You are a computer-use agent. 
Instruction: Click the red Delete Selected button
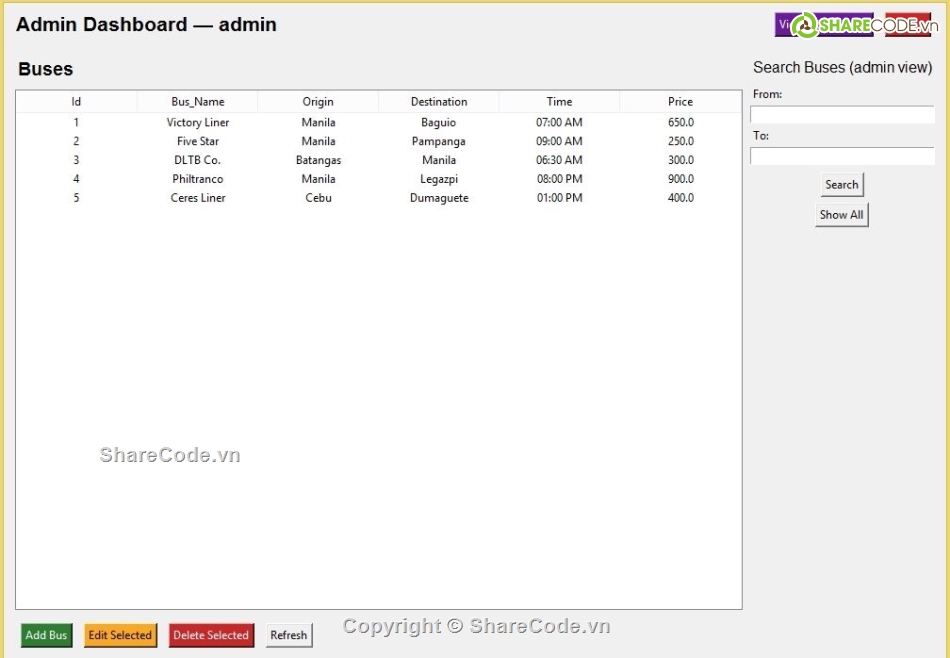point(211,635)
